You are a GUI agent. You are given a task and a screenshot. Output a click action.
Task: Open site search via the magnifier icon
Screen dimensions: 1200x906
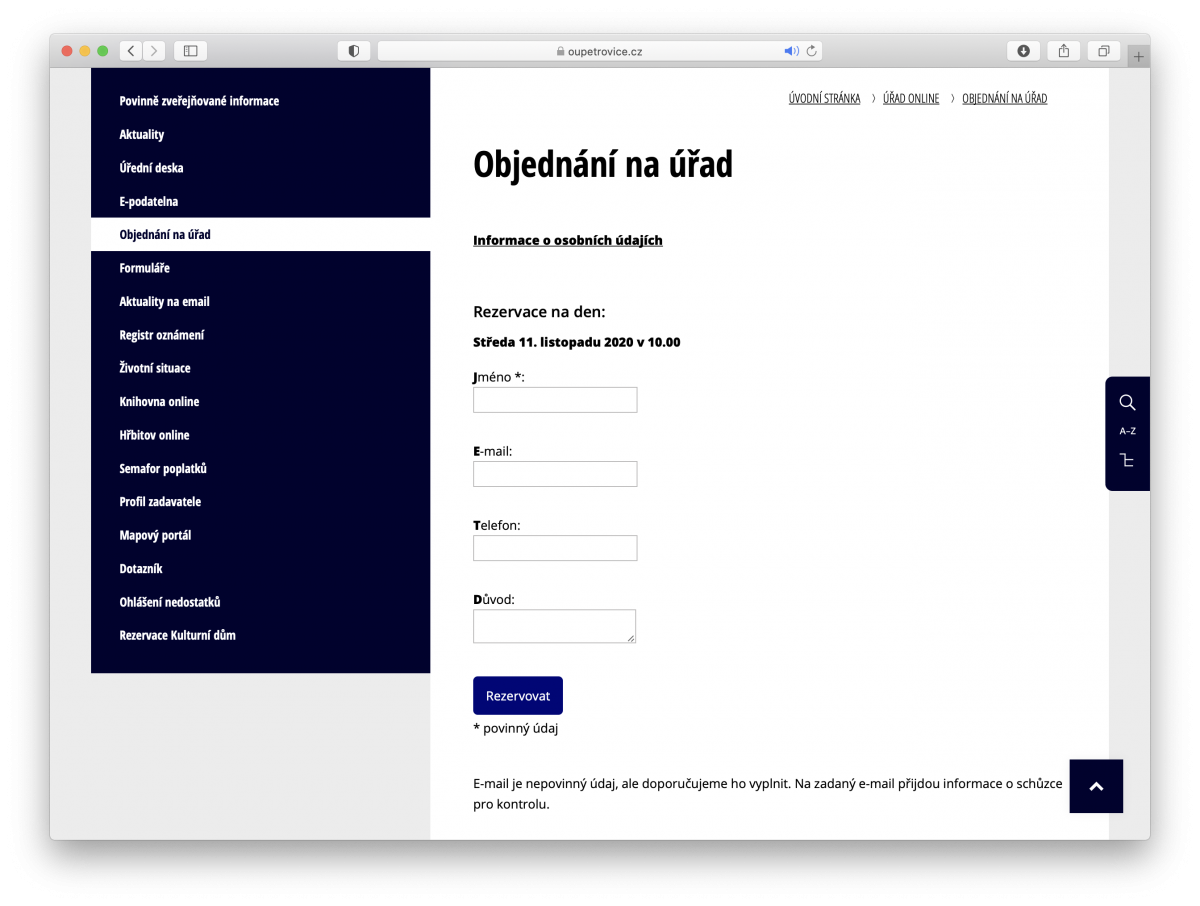pyautogui.click(x=1127, y=402)
